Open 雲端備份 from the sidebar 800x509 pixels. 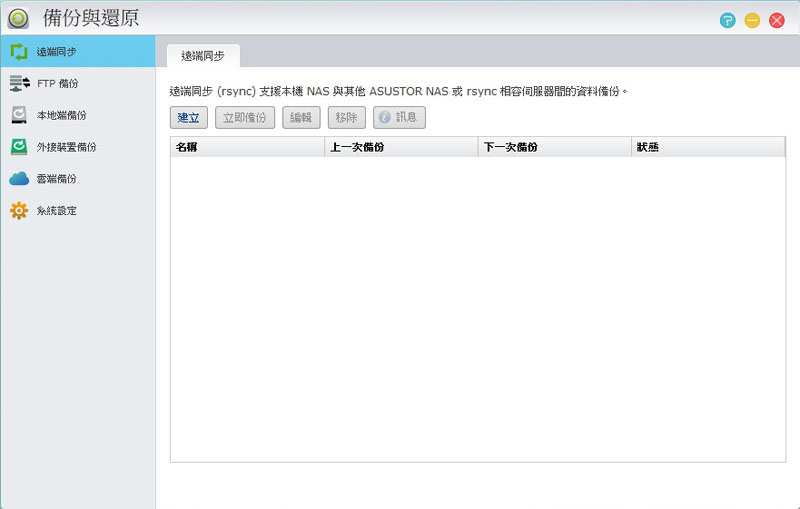78,179
